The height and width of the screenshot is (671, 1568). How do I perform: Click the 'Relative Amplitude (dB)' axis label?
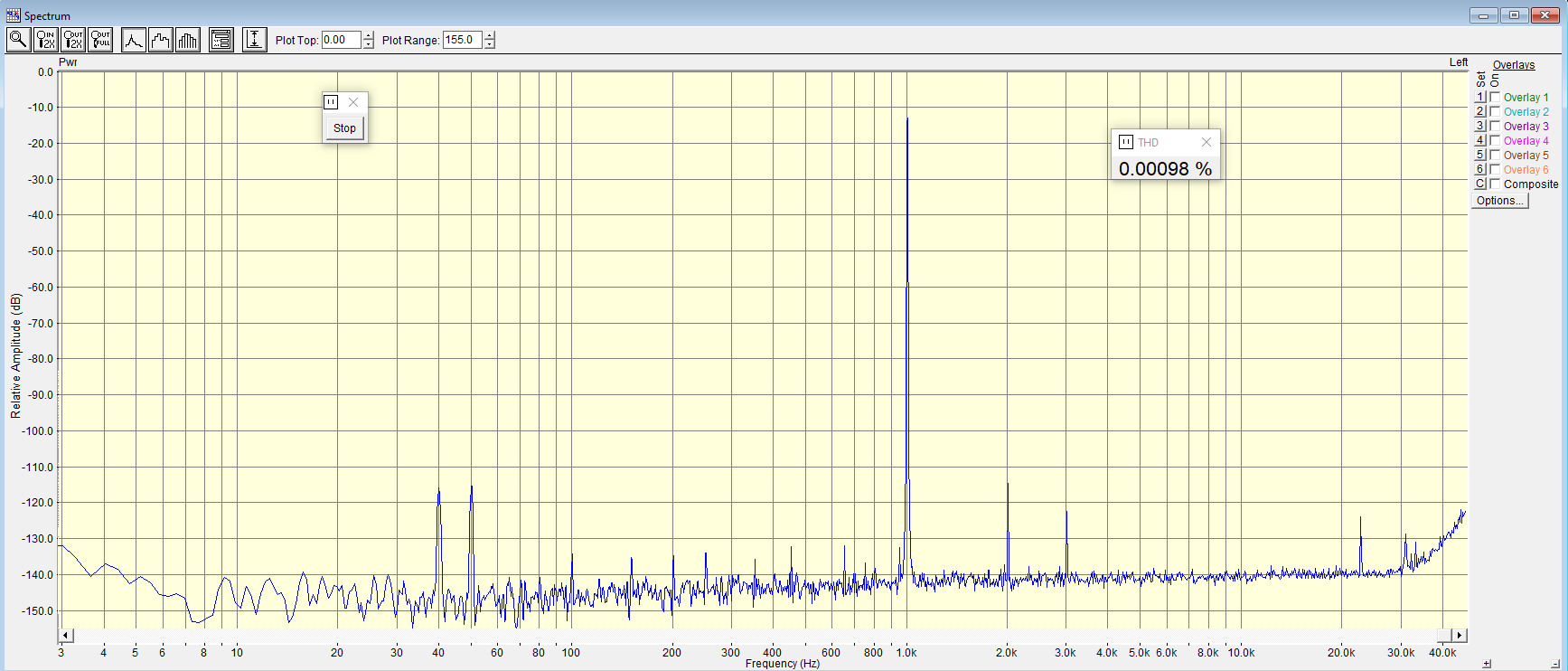15,355
